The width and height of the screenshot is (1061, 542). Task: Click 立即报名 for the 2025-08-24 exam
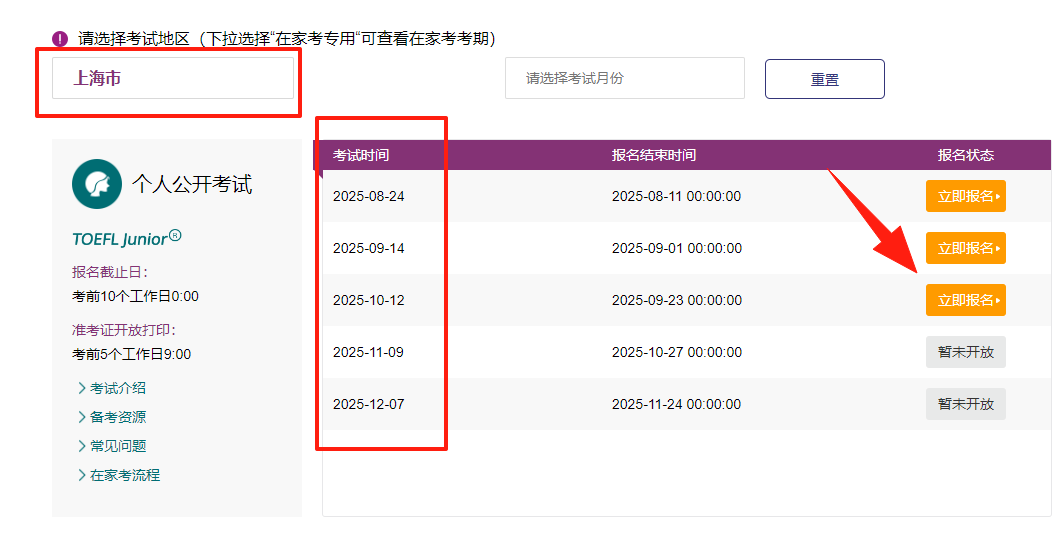pos(966,196)
